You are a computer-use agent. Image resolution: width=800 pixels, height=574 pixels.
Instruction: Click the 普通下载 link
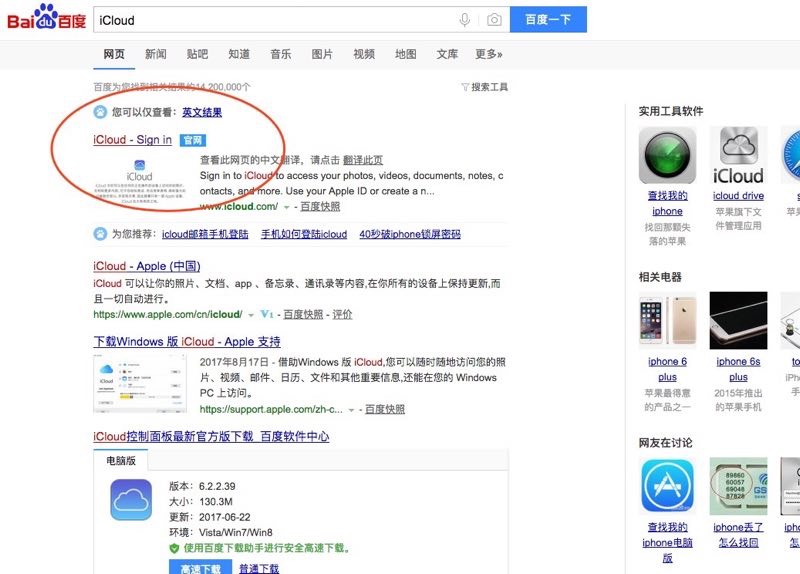(259, 568)
